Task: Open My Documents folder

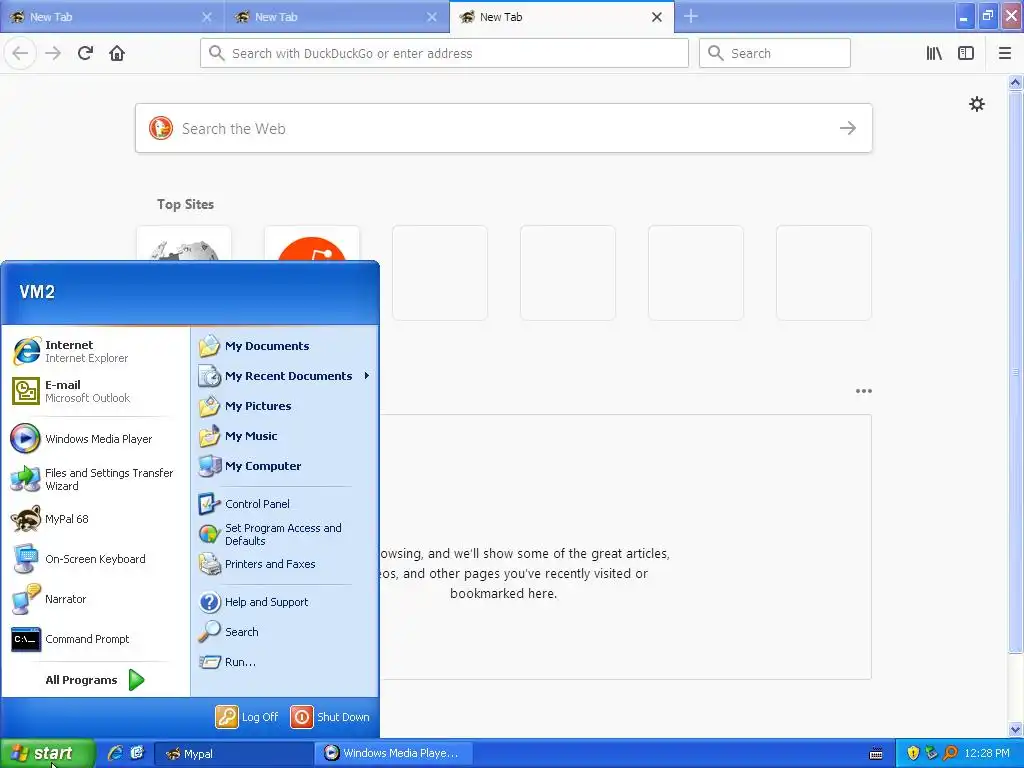Action: click(x=285, y=346)
